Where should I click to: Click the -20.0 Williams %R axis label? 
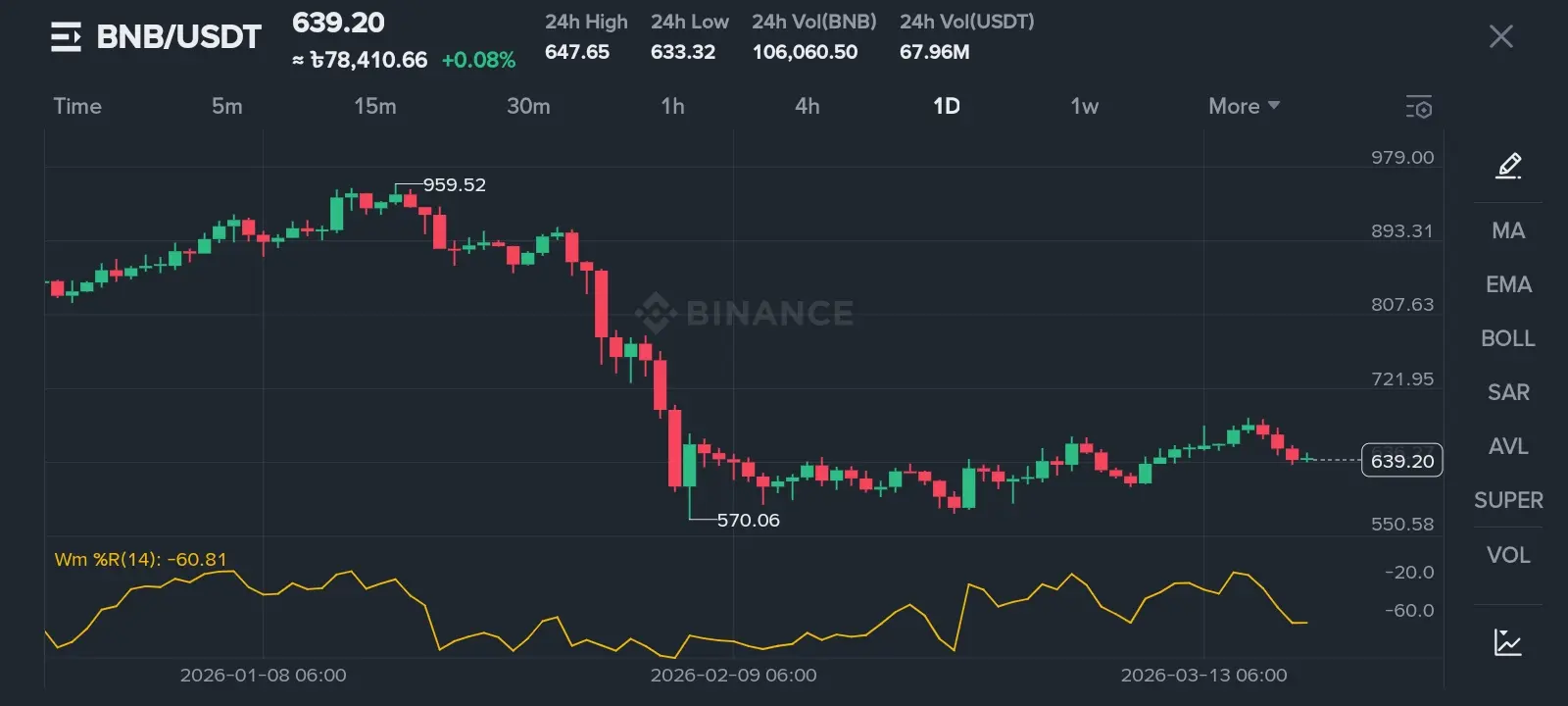(x=1409, y=573)
